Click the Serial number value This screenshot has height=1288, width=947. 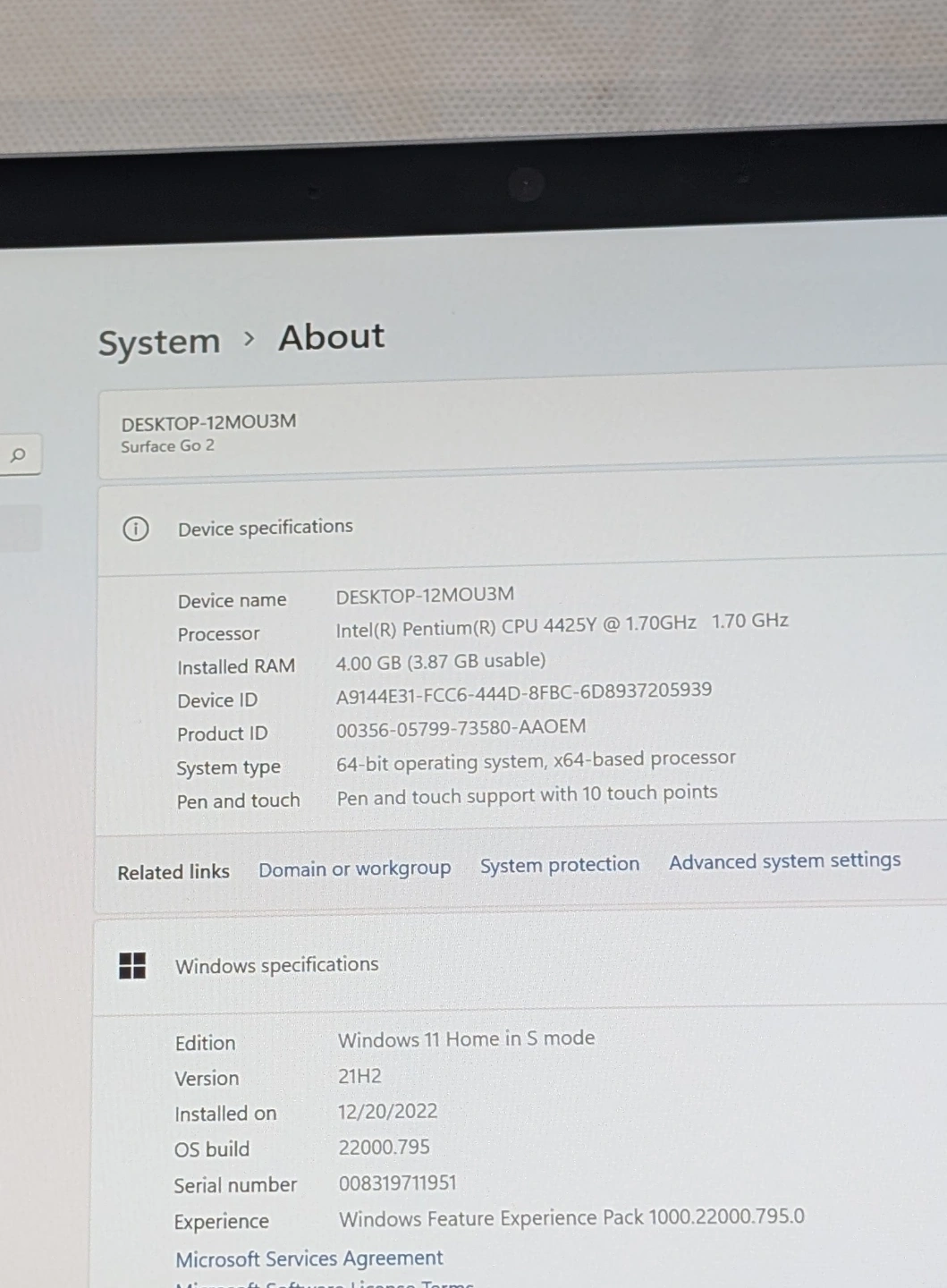397,1183
